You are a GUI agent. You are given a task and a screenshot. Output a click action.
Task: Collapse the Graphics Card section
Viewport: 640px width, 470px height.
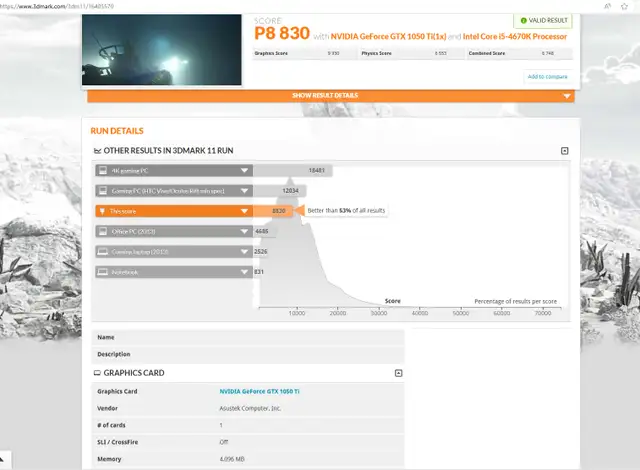(x=398, y=373)
